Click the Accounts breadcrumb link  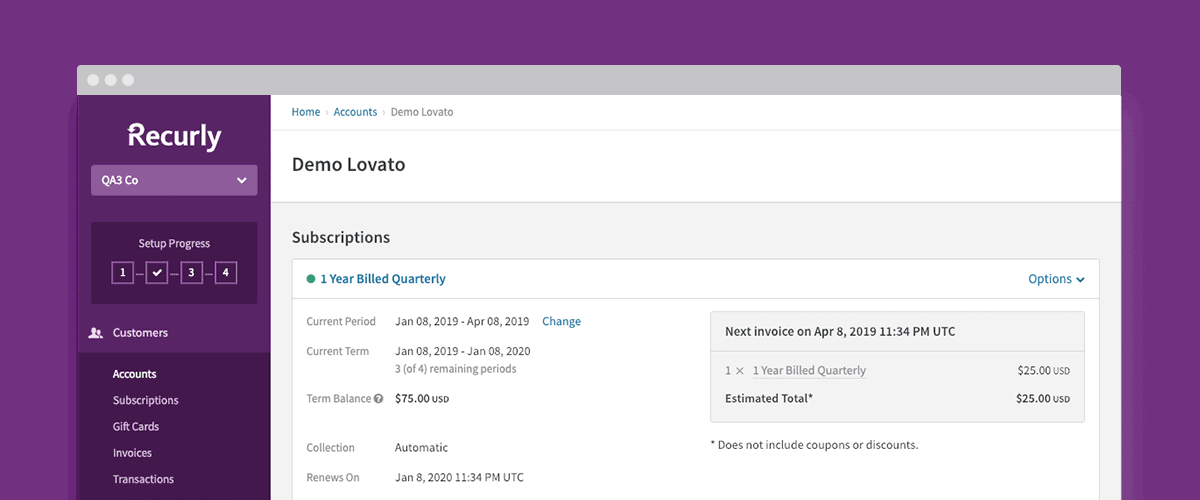(x=355, y=112)
